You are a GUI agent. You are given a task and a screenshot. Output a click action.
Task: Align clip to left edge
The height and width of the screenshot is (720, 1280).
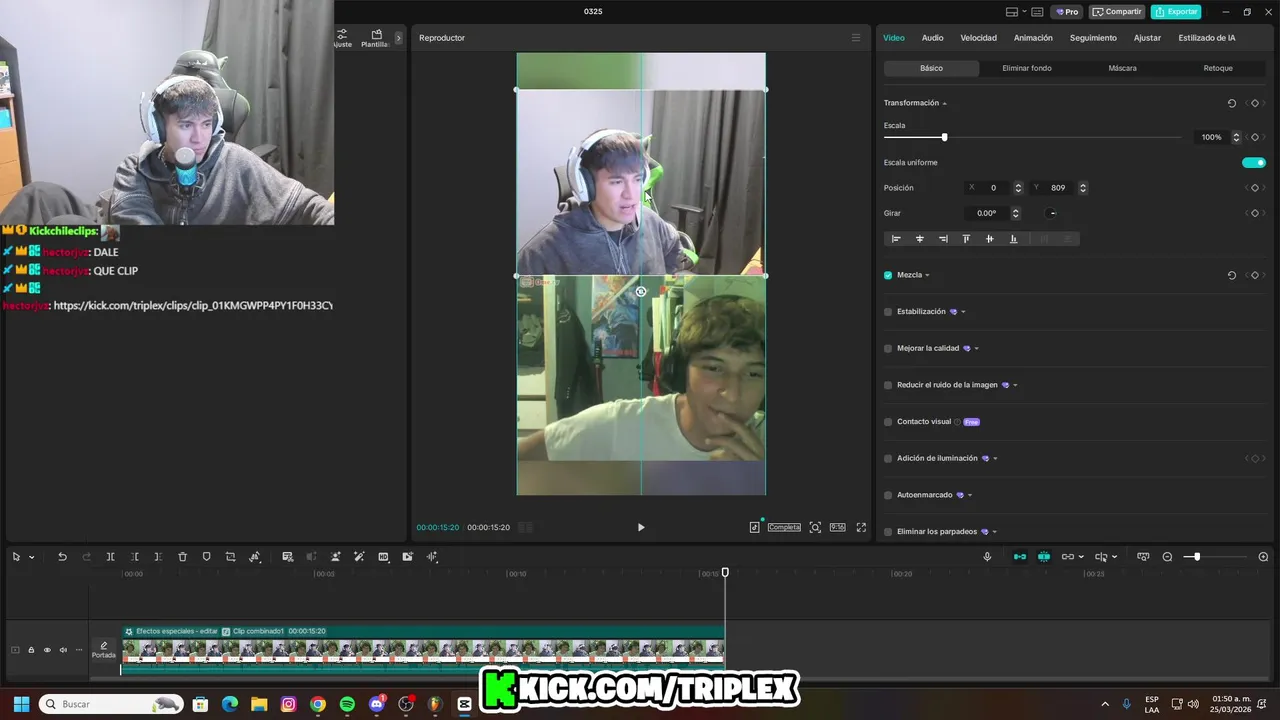896,239
